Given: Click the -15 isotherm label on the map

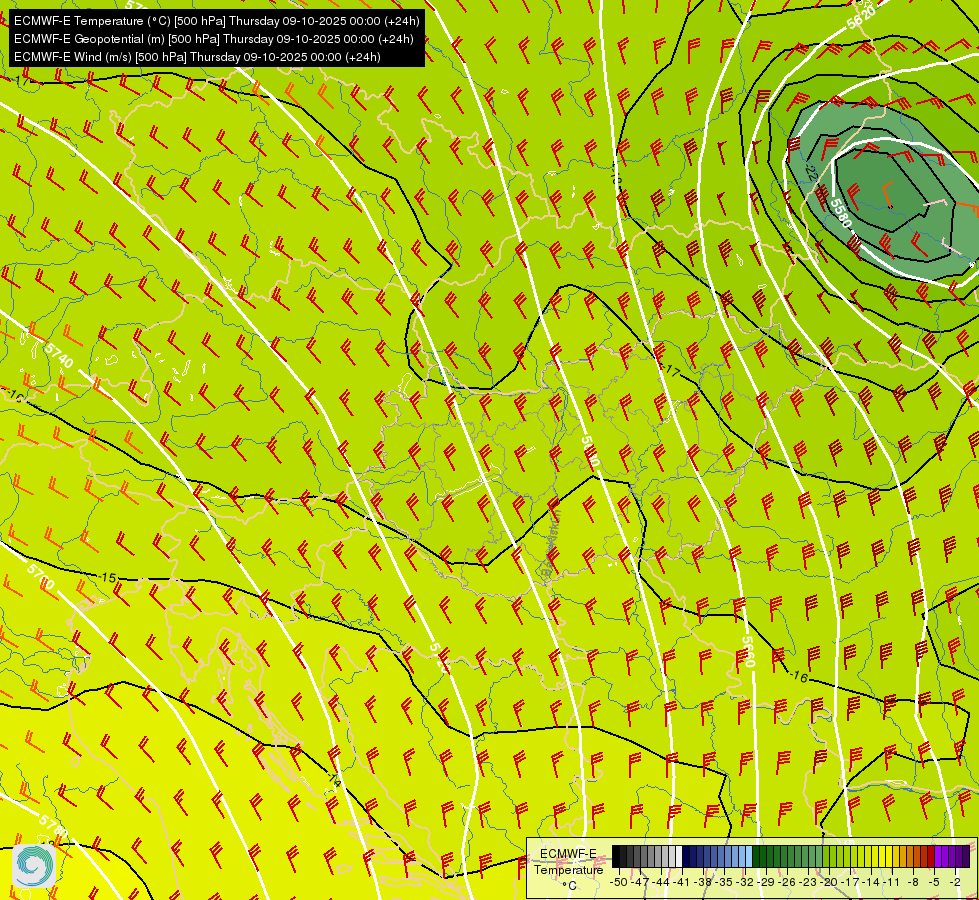Looking at the screenshot, I should (109, 577).
